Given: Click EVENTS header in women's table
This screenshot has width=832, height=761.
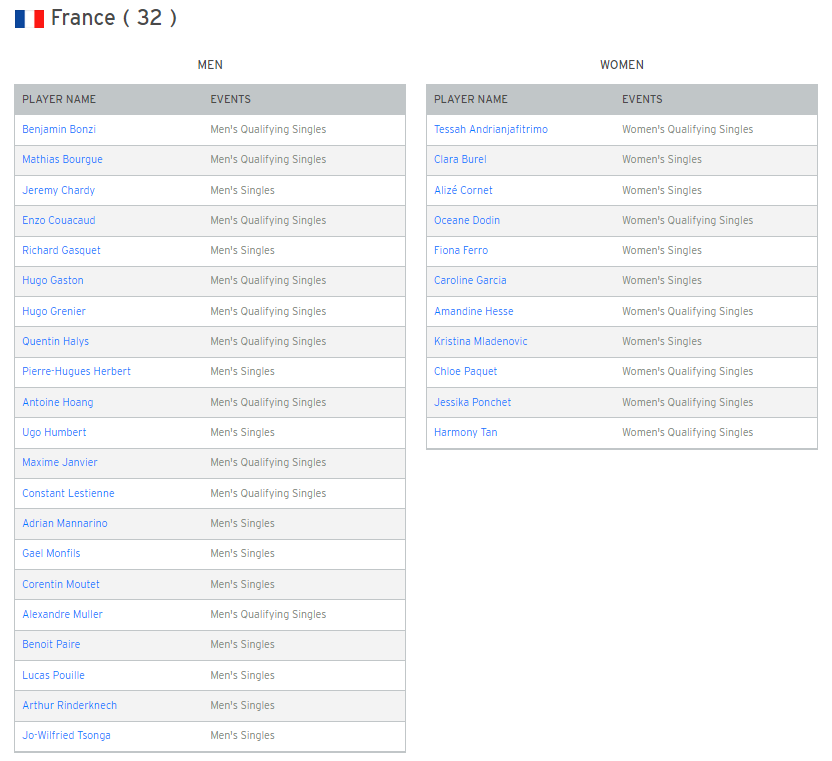Looking at the screenshot, I should coord(642,99).
